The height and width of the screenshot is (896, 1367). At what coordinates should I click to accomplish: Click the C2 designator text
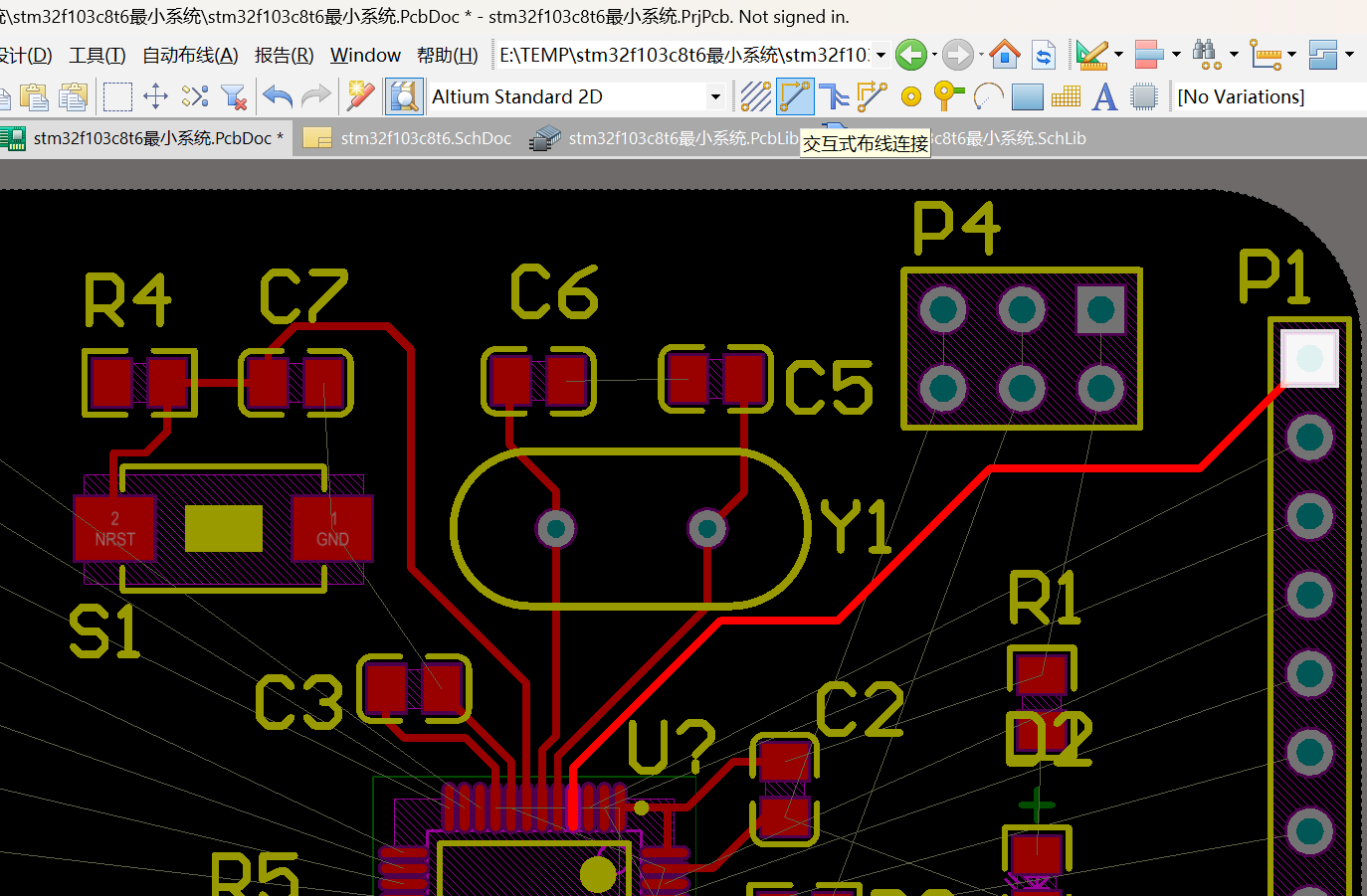[x=861, y=710]
